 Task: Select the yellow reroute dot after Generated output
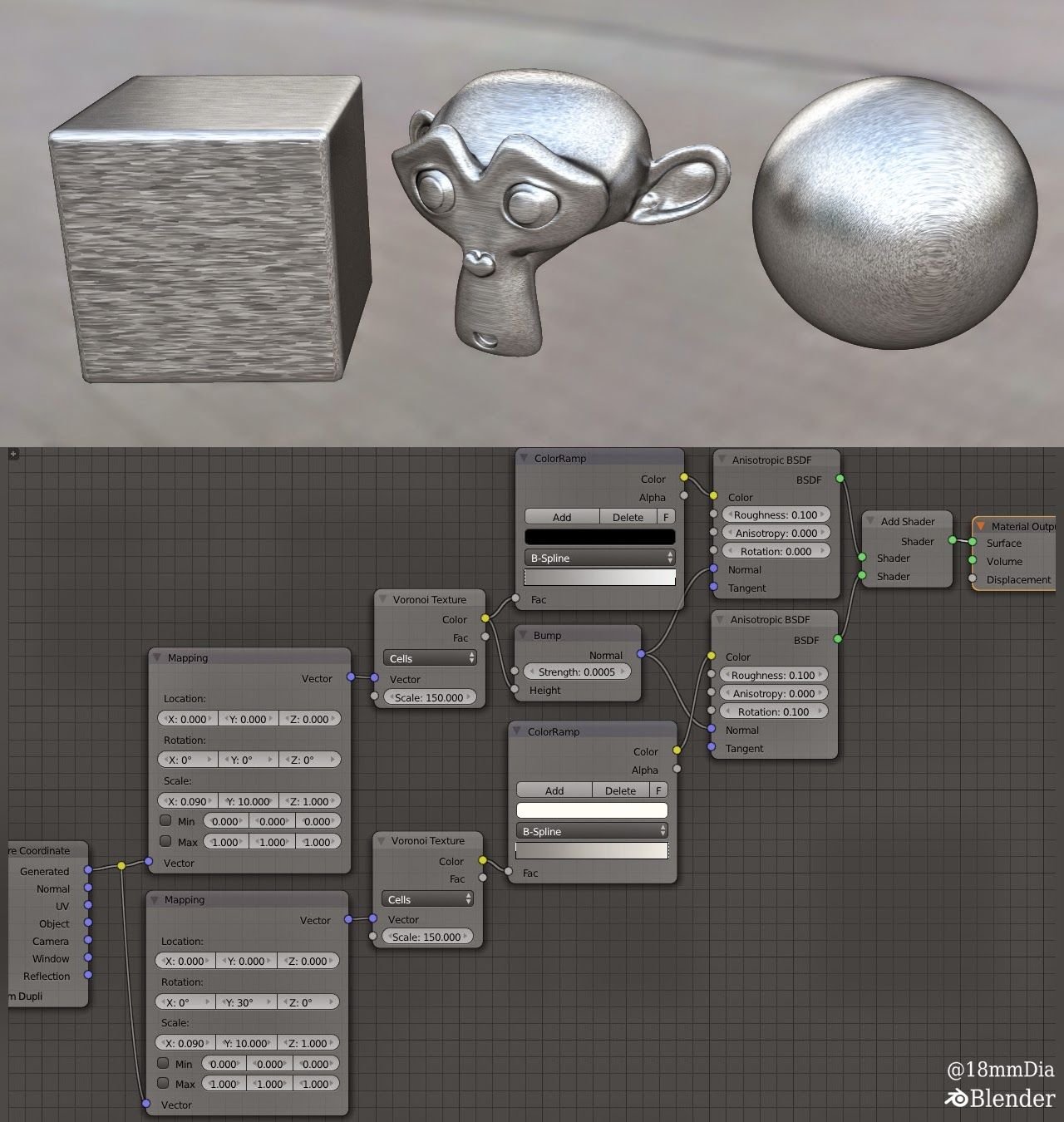[121, 866]
